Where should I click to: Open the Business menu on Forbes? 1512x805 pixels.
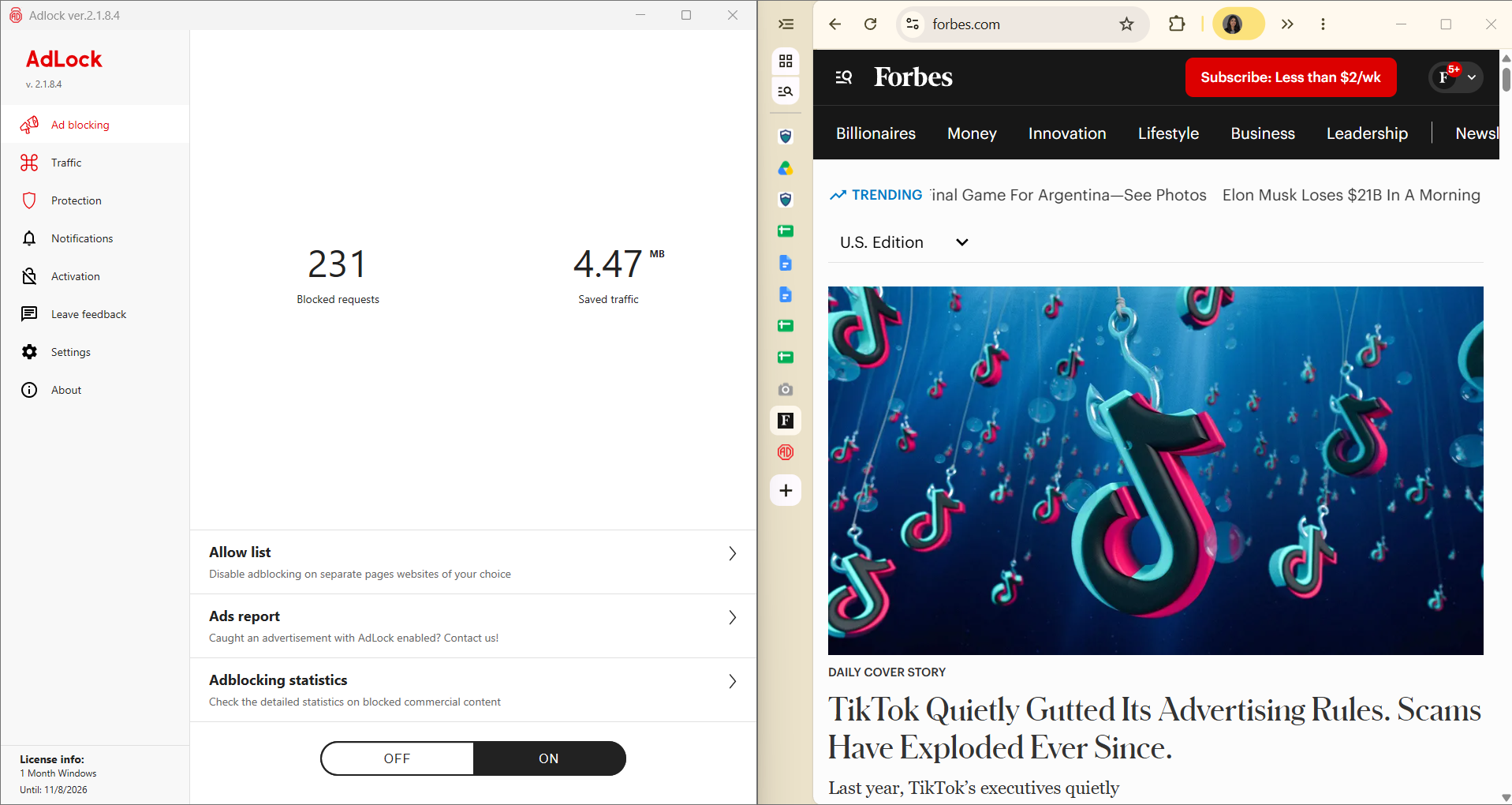coord(1263,133)
